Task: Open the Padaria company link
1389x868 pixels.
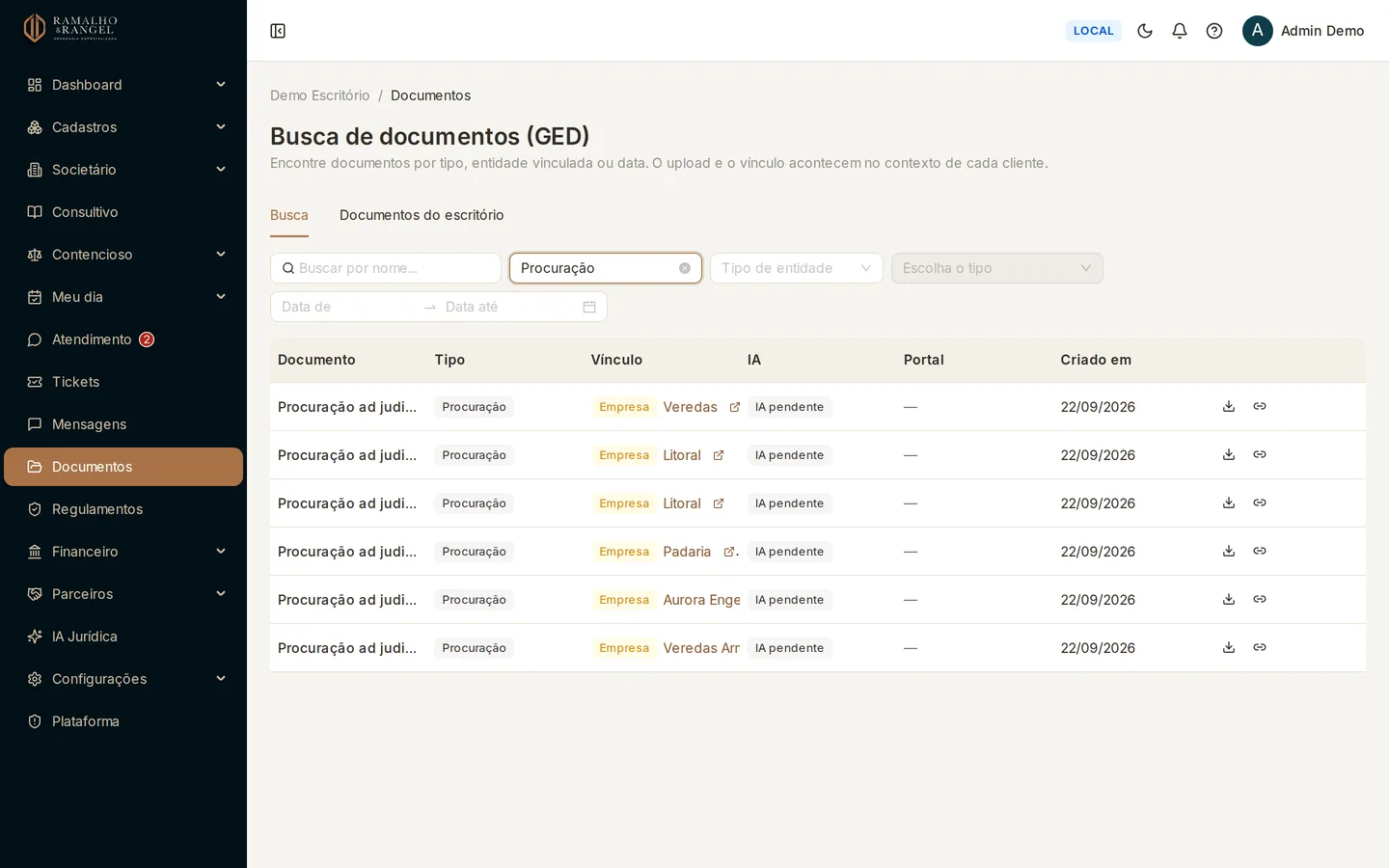Action: pos(687,552)
